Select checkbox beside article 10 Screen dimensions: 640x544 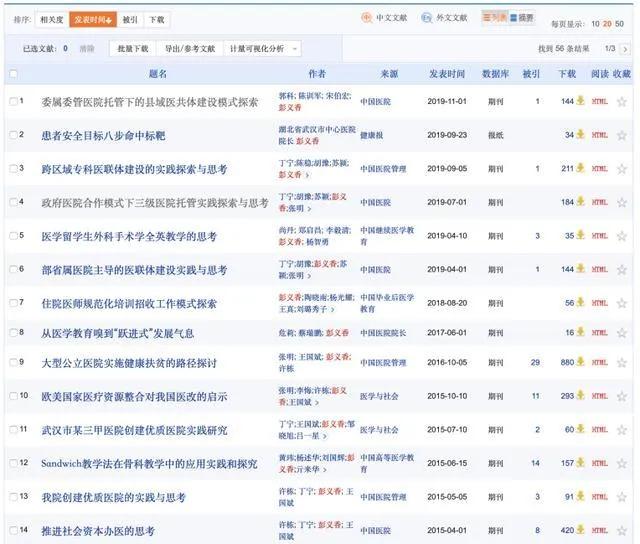tap(13, 396)
